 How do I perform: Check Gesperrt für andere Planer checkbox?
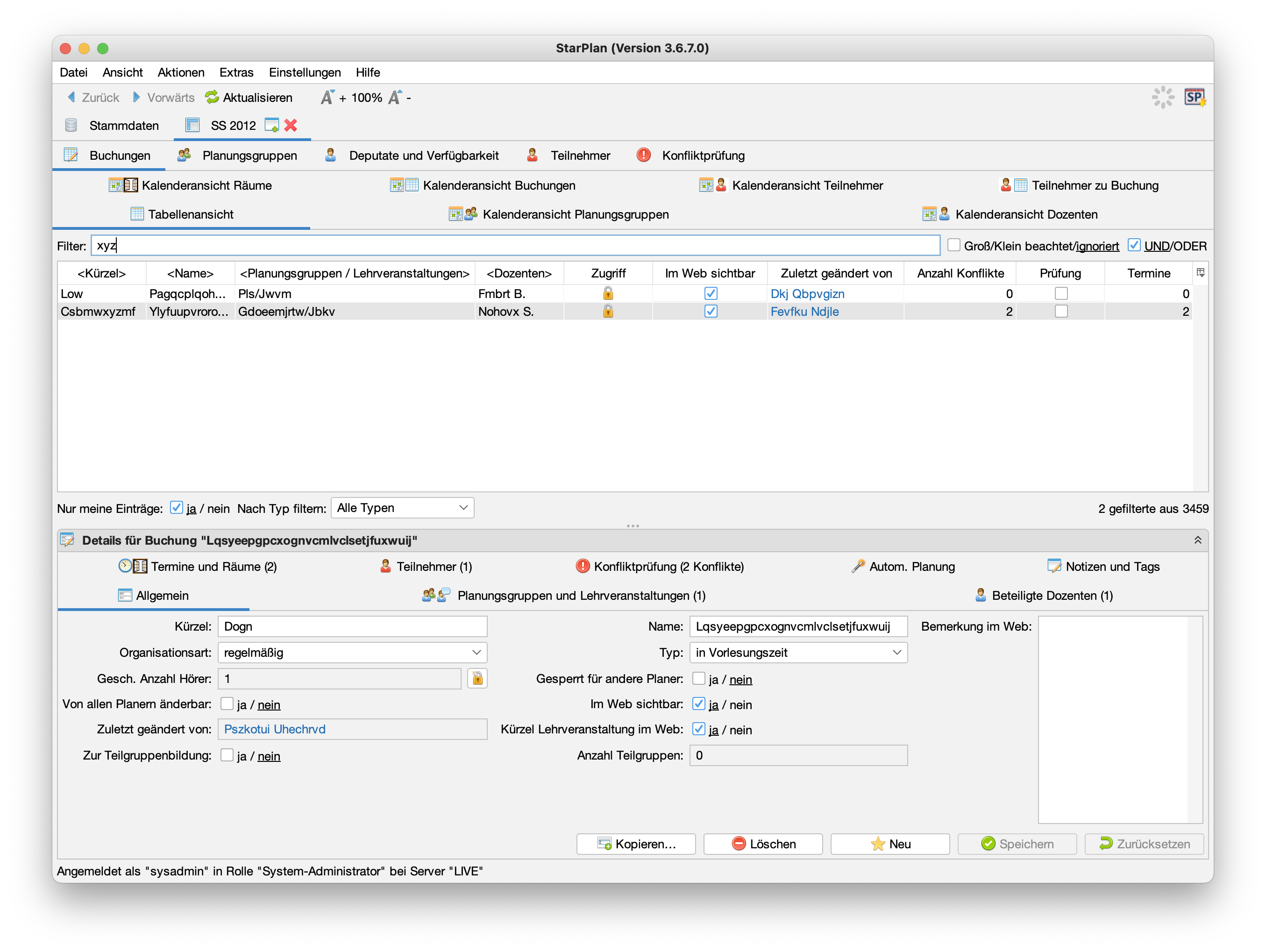(x=698, y=678)
